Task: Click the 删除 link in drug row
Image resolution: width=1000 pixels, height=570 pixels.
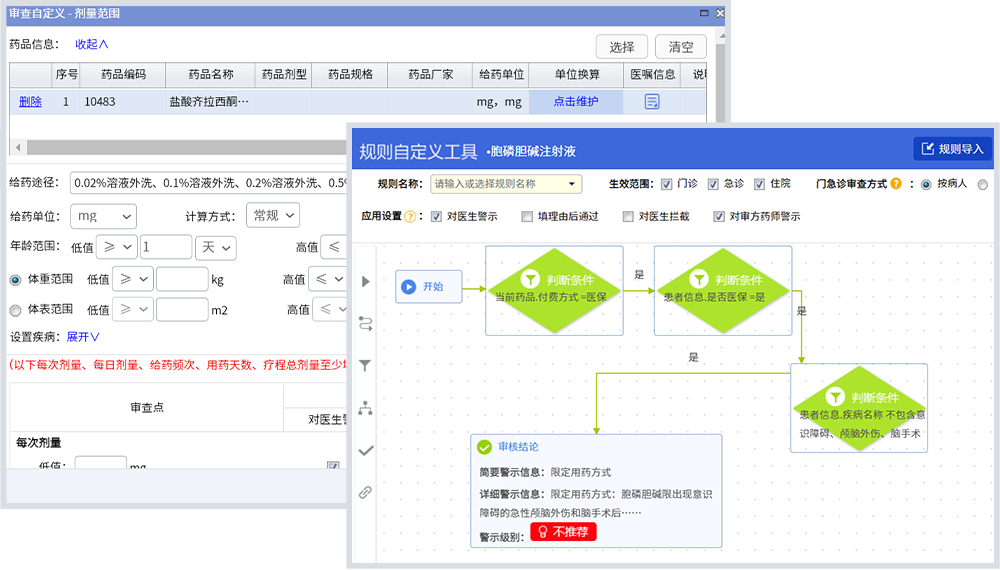Action: [30, 101]
